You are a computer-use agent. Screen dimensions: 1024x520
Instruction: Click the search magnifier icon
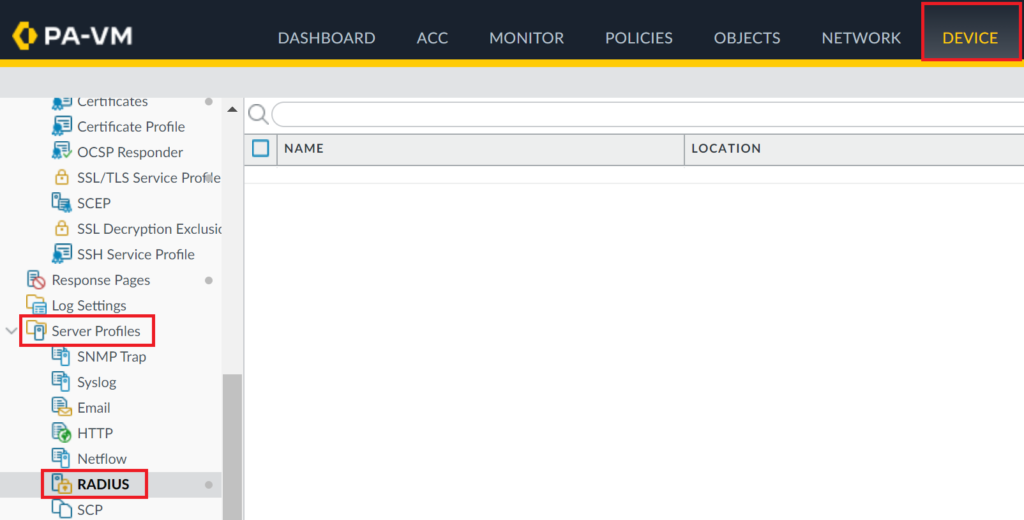pyautogui.click(x=258, y=114)
